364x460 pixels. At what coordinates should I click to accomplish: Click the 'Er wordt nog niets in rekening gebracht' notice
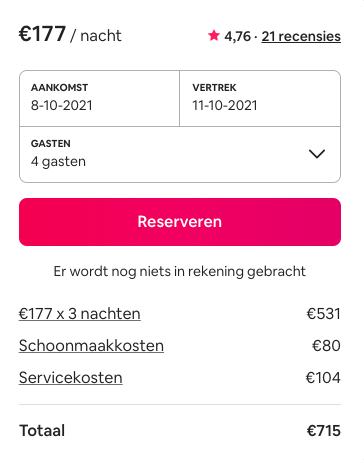180,272
